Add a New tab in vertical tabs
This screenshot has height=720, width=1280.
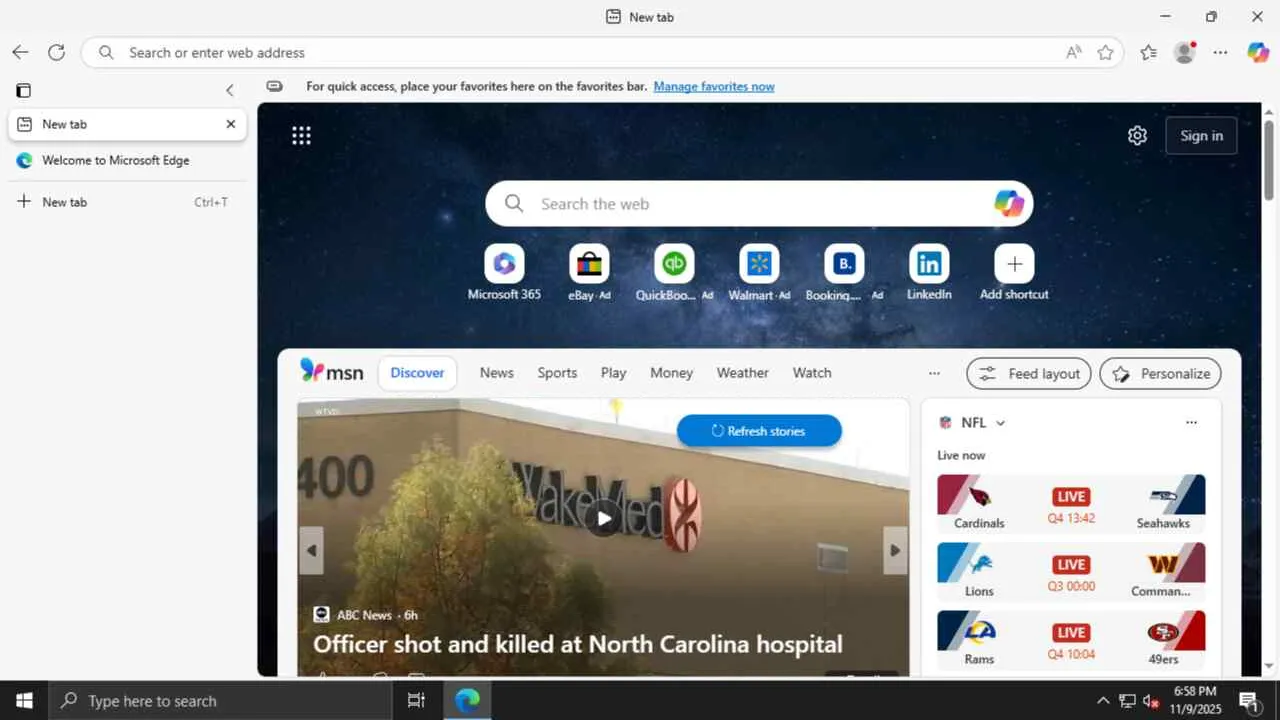pos(127,202)
